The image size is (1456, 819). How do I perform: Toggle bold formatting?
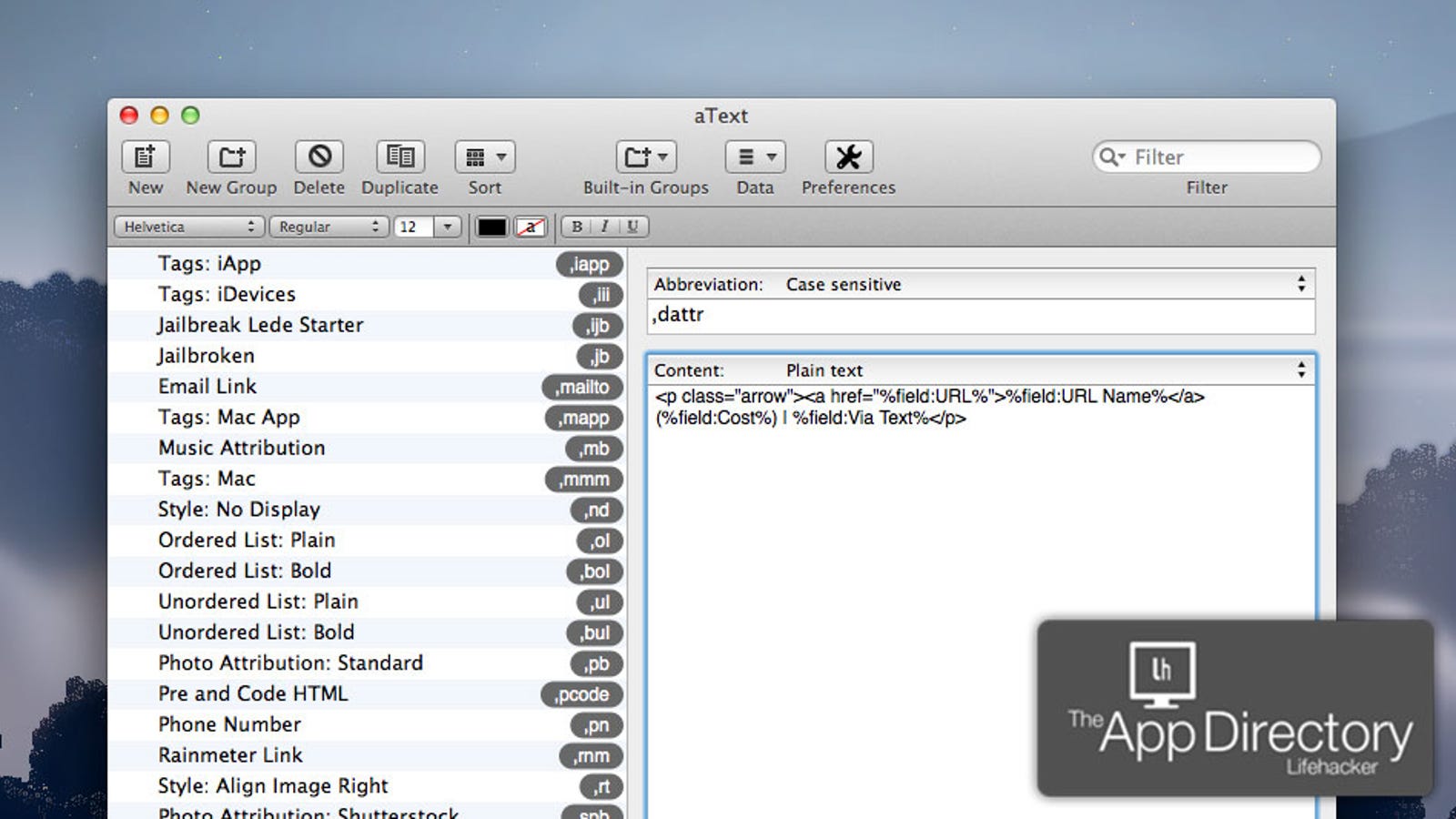tap(577, 227)
